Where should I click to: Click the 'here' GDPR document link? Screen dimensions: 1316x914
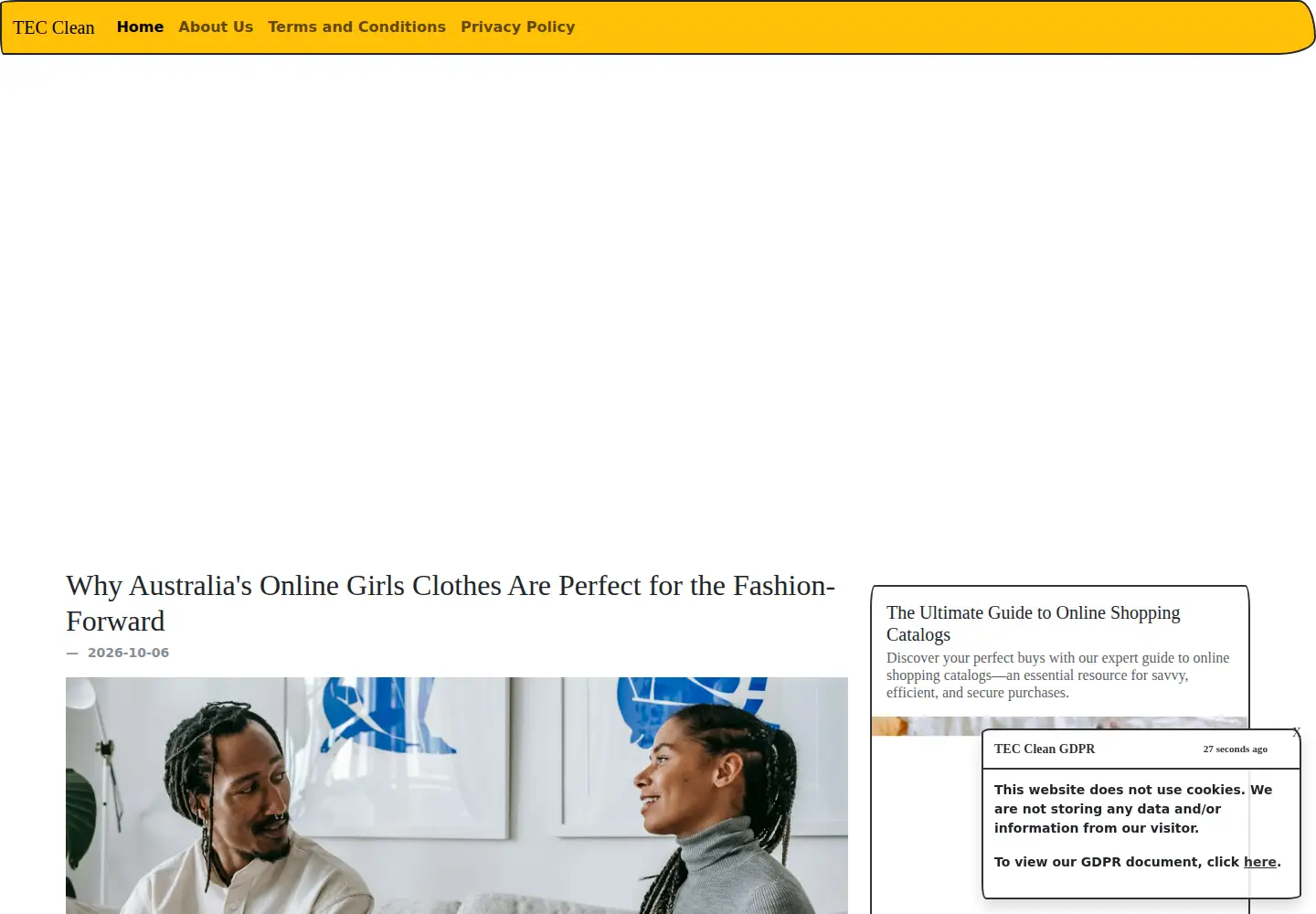tap(1260, 862)
